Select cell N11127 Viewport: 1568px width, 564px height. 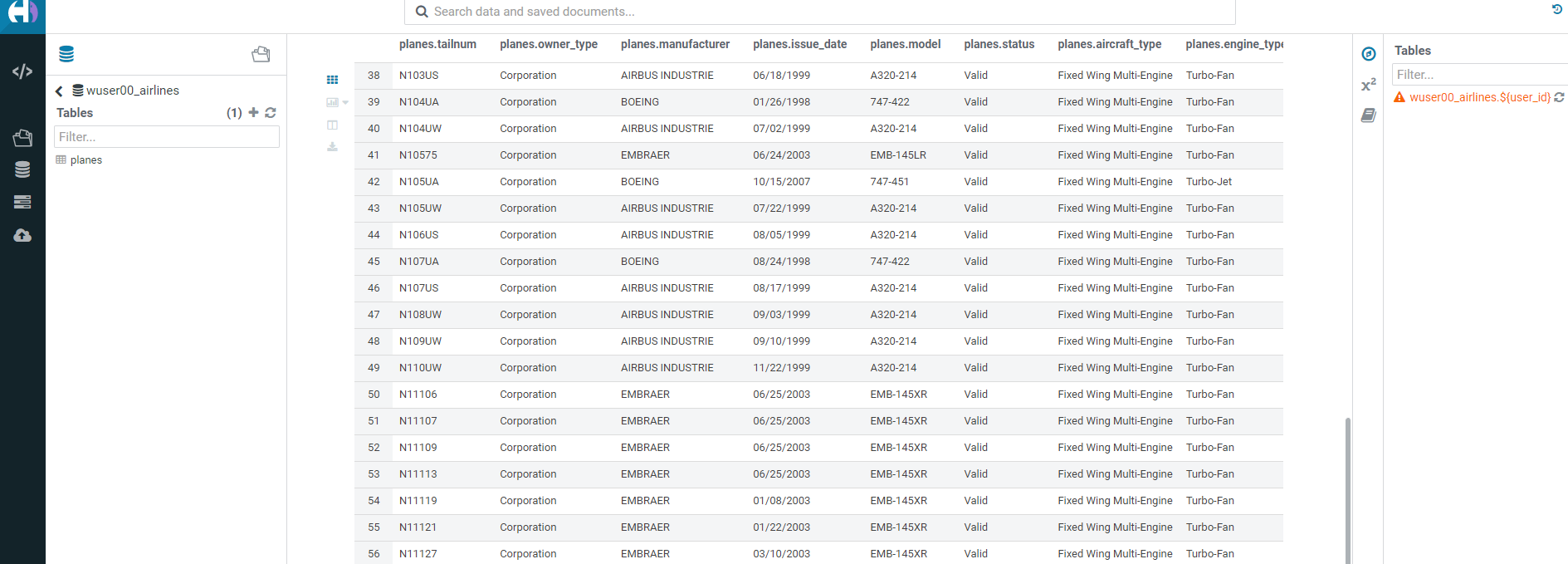click(x=418, y=554)
